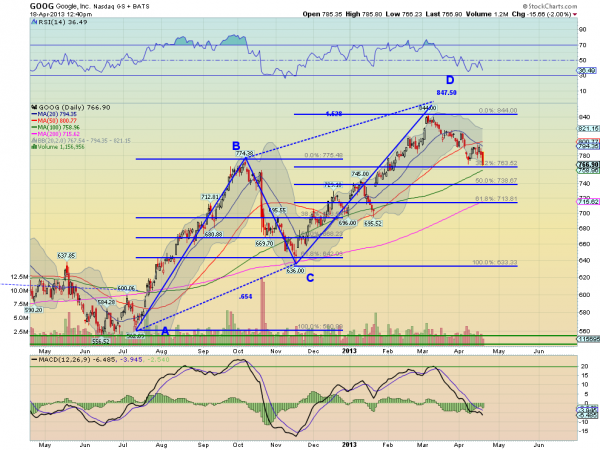
Task: Click the 636.00 low price label
Action: pyautogui.click(x=295, y=271)
